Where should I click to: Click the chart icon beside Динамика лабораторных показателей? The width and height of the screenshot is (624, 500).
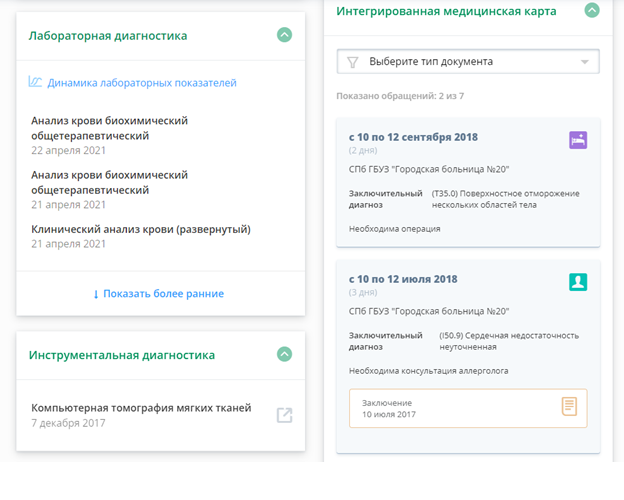coord(35,82)
